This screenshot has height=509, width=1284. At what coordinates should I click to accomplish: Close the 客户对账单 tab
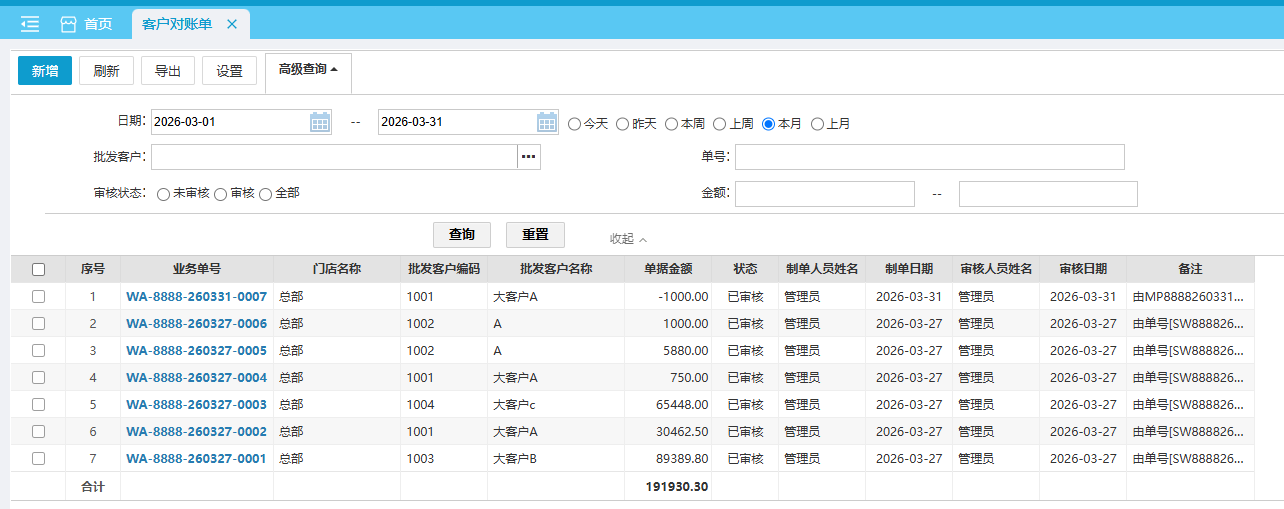pyautogui.click(x=232, y=24)
